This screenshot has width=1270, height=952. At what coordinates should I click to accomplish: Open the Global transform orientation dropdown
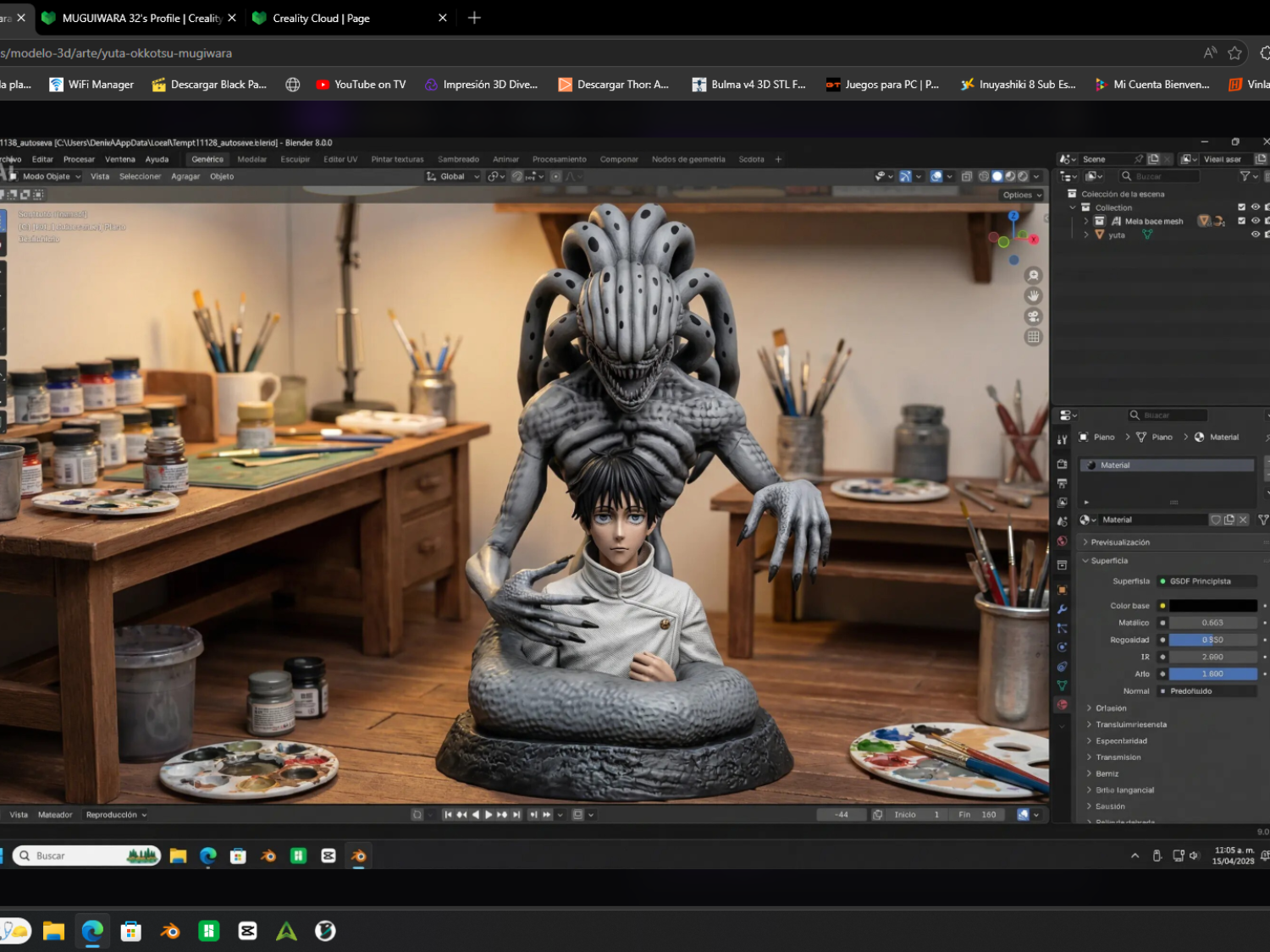click(x=453, y=177)
